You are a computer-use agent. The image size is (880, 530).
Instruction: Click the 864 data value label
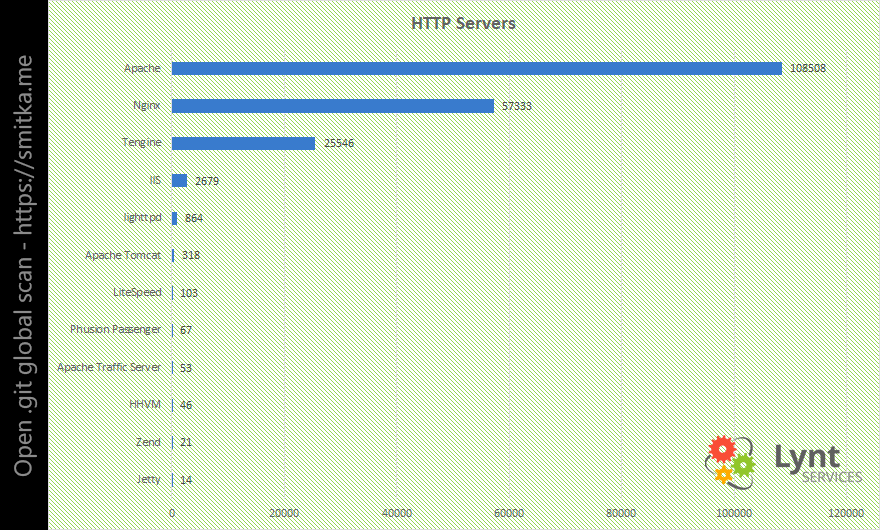point(194,218)
